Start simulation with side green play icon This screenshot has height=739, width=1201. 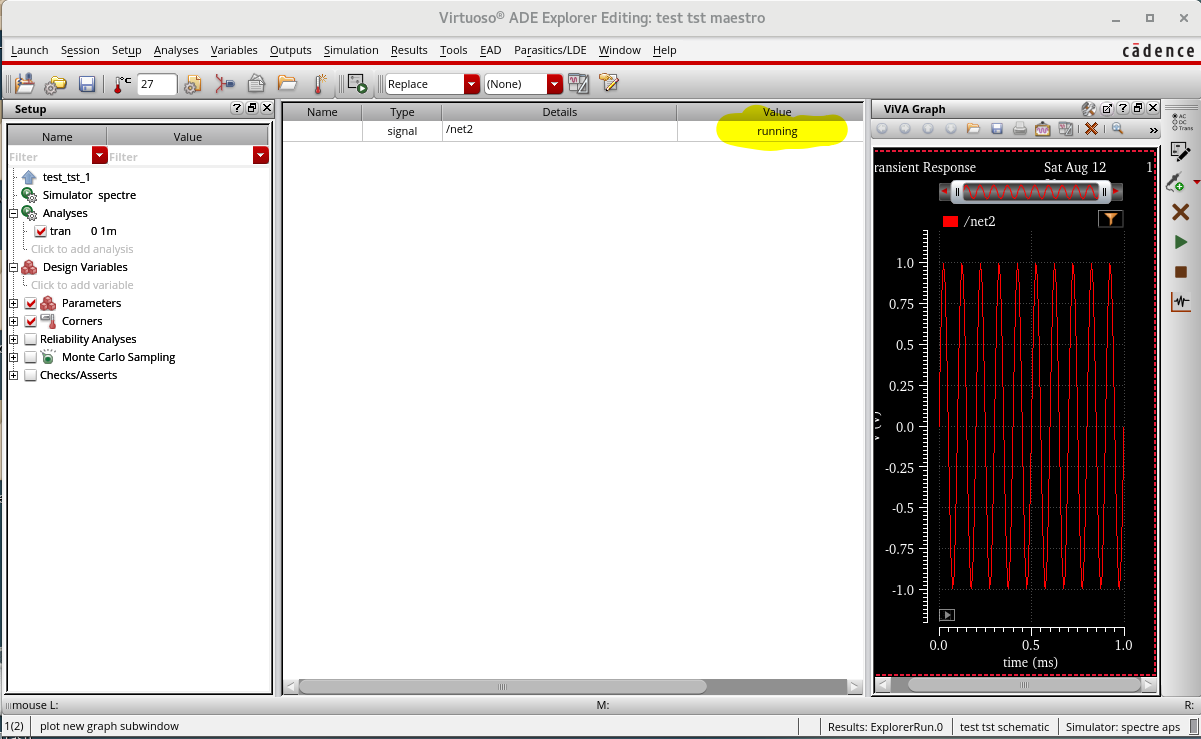pos(1181,242)
